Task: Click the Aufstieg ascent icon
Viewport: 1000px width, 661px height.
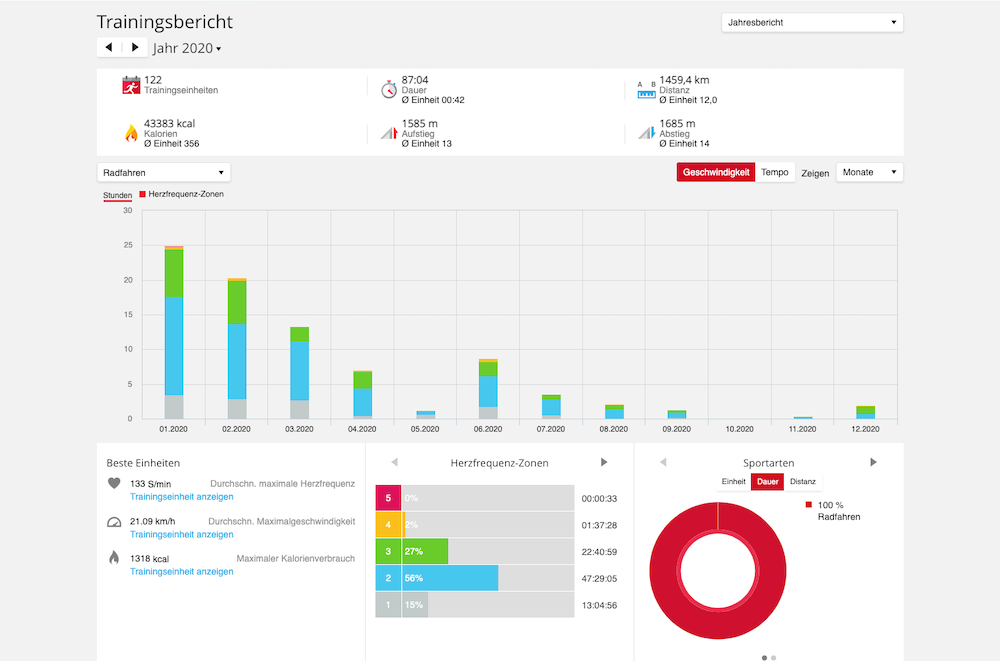Action: pyautogui.click(x=389, y=133)
